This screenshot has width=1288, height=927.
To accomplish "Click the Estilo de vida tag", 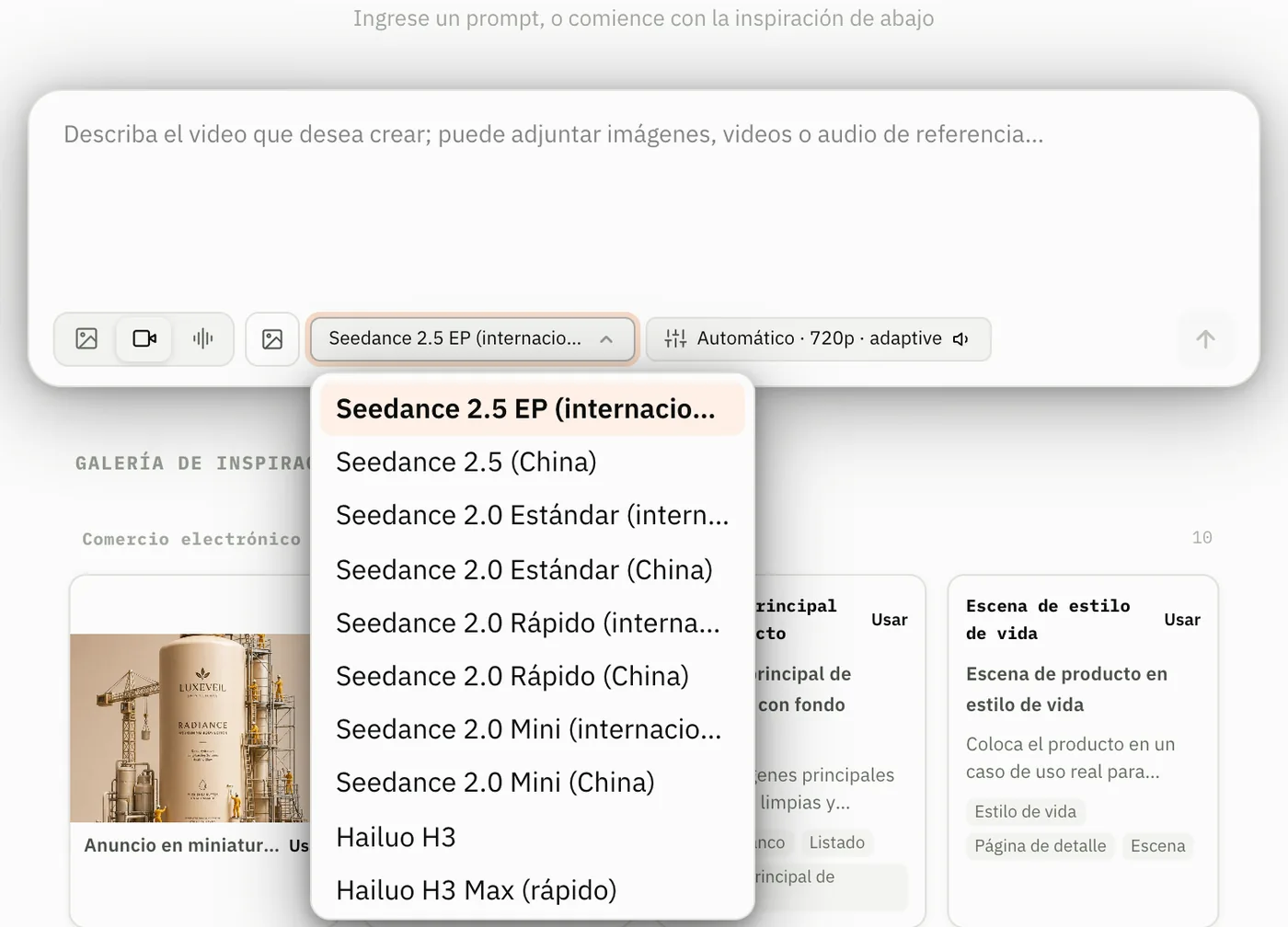I will click(x=1025, y=812).
